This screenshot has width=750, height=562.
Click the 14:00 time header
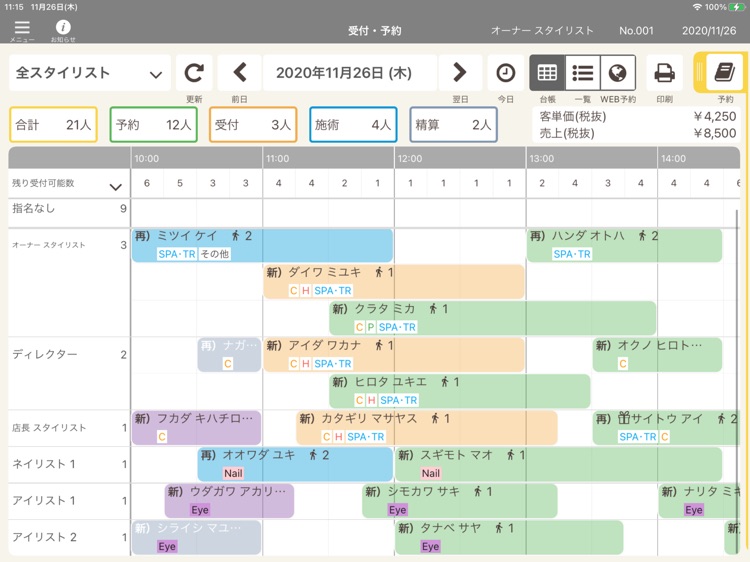tap(673, 158)
